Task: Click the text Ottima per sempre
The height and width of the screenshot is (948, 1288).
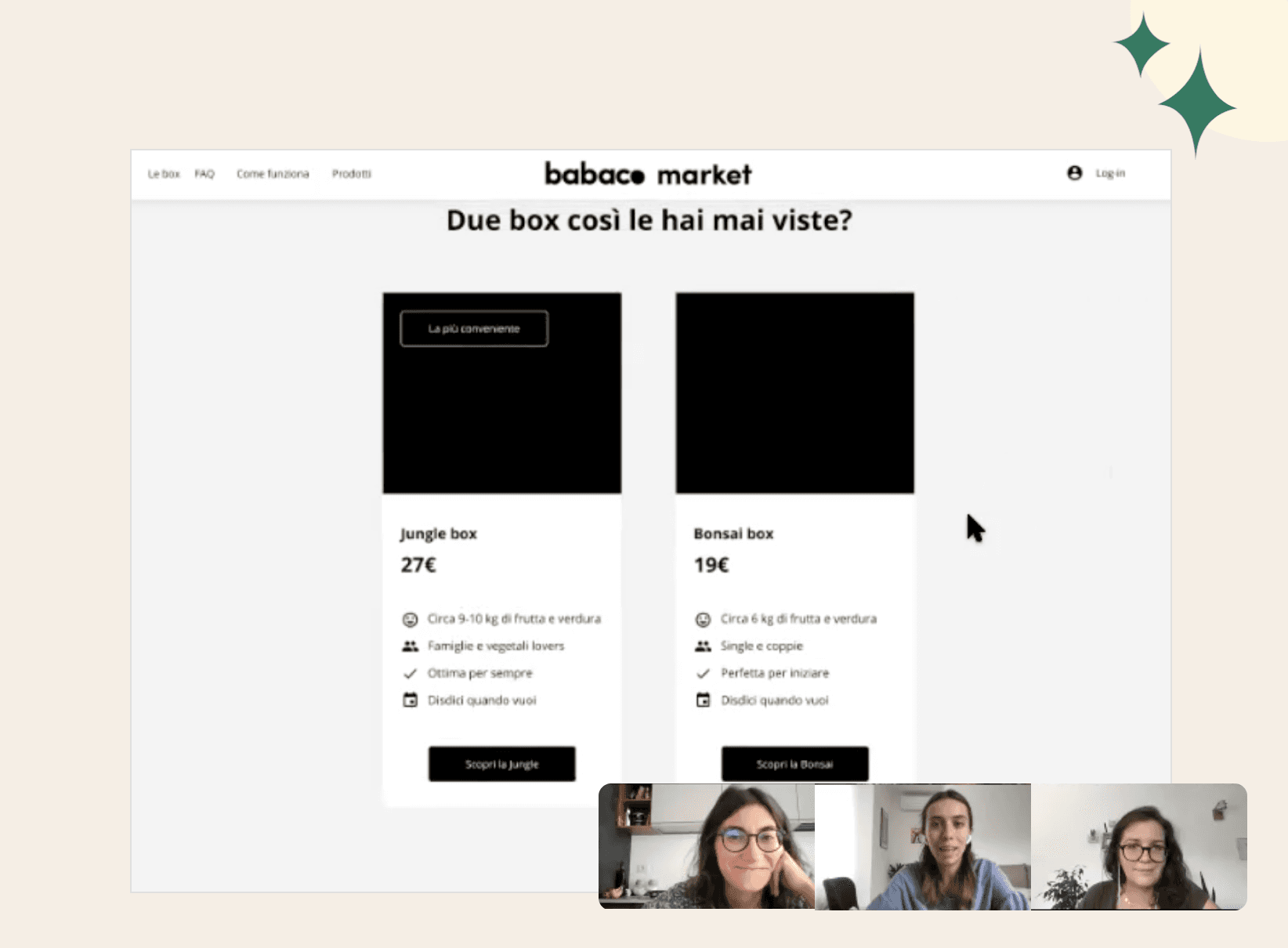Action: 479,673
